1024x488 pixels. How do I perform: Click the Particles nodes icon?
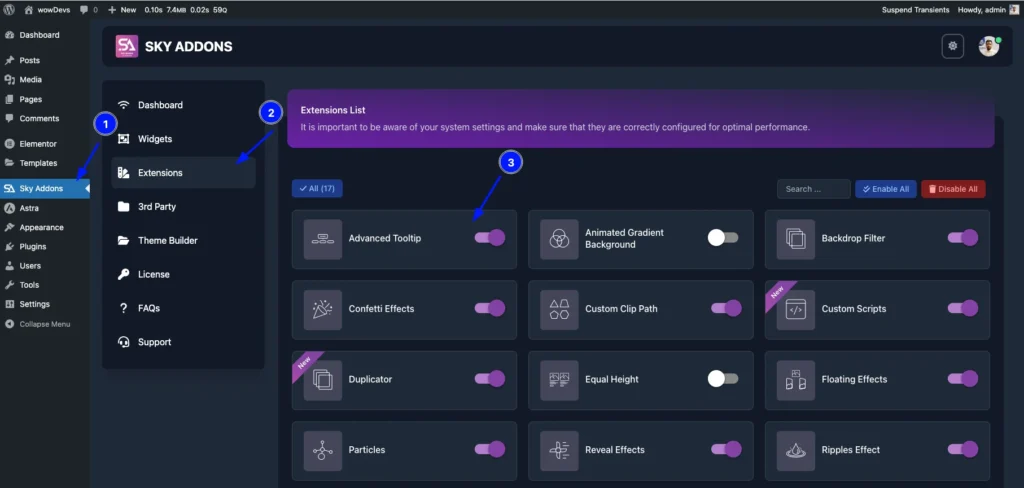point(323,451)
